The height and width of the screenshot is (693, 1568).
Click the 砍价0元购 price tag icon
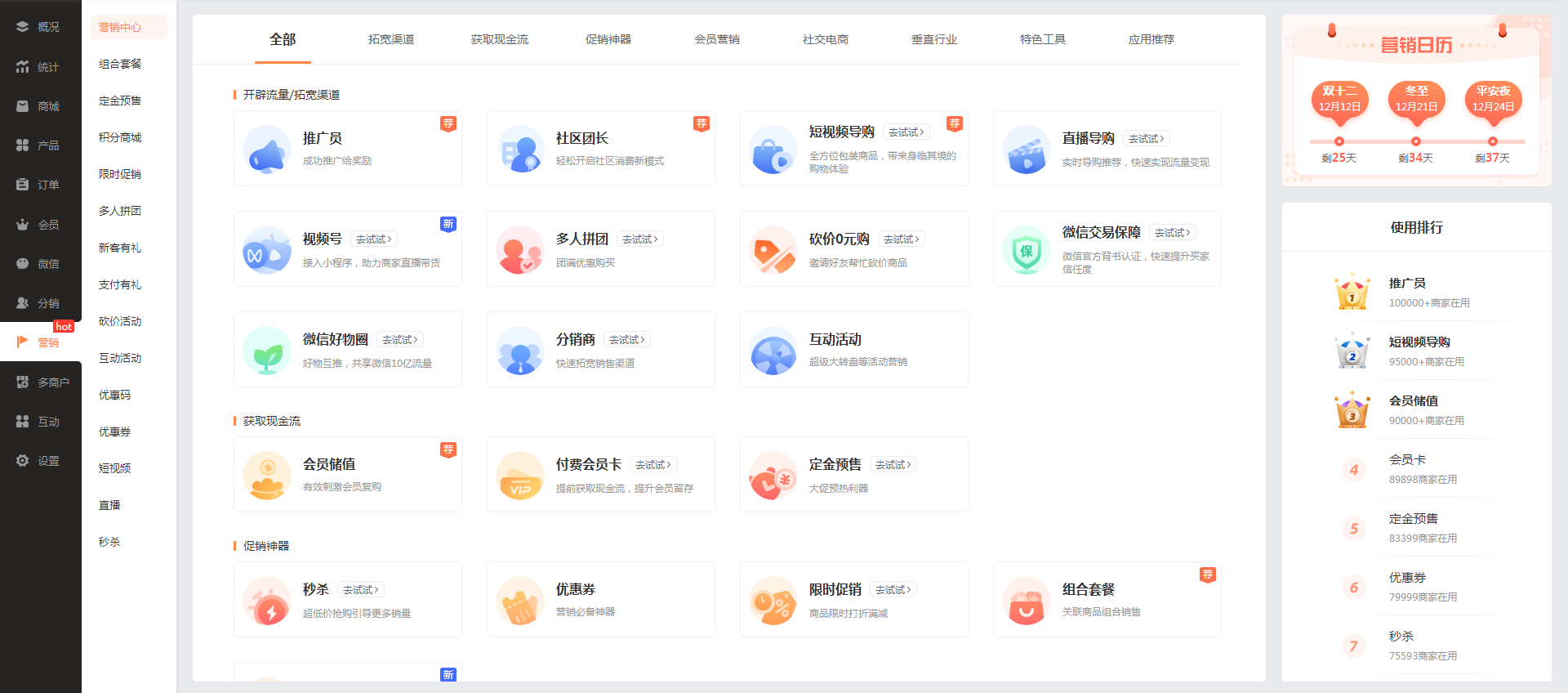coord(773,249)
